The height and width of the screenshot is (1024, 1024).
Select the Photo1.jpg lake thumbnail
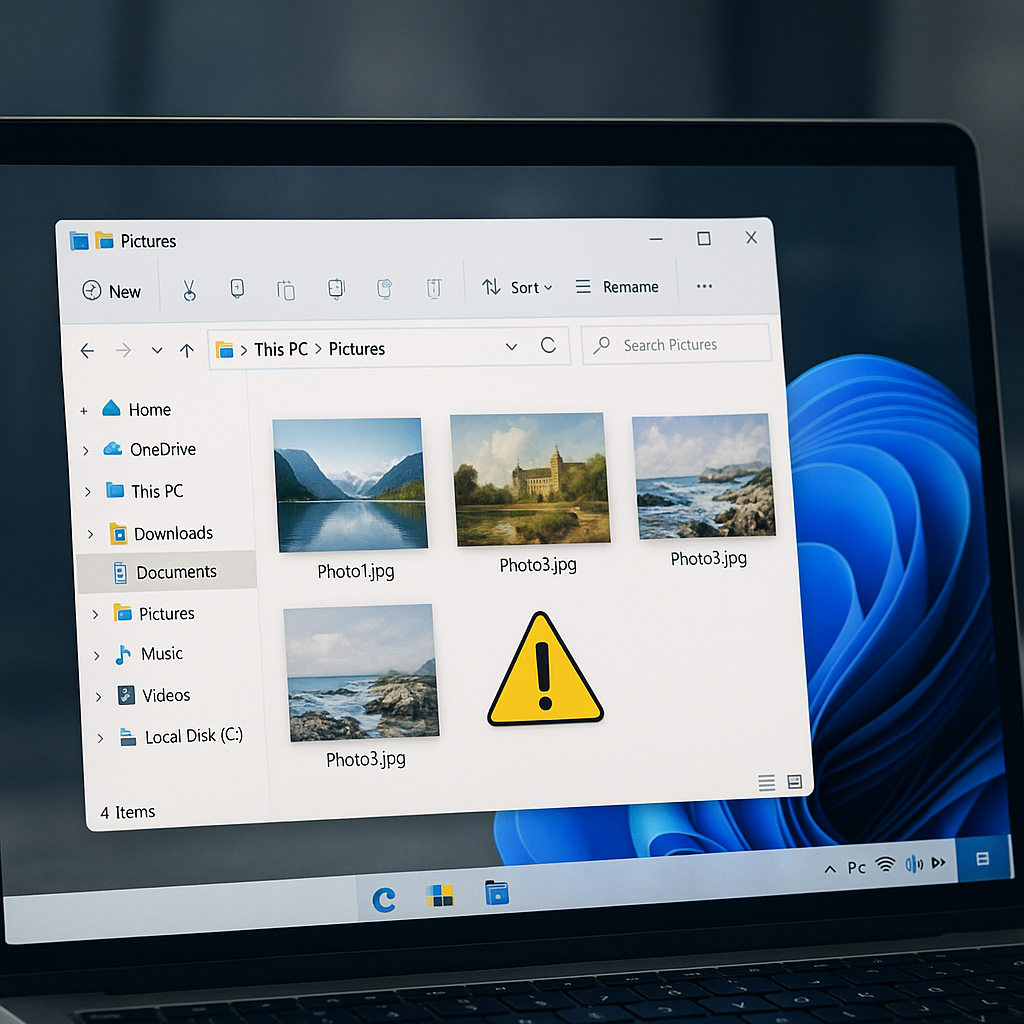point(350,485)
